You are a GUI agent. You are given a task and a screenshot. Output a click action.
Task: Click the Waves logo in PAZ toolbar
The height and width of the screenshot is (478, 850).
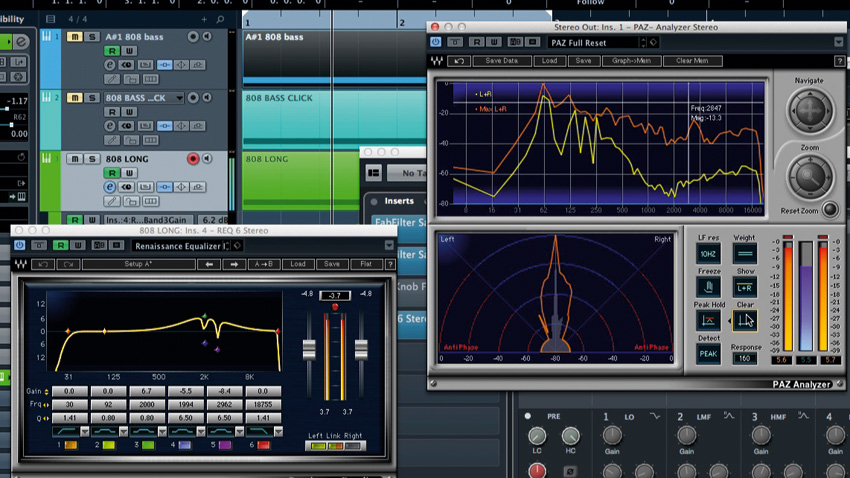coord(437,61)
